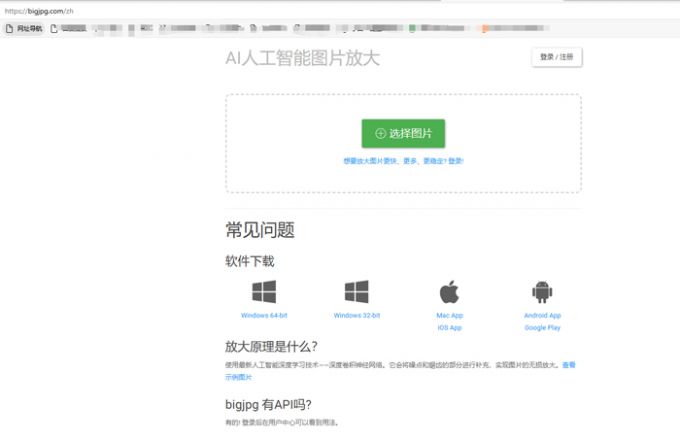Click the 放大原理是什么? heading
The width and height of the screenshot is (680, 440).
271,346
